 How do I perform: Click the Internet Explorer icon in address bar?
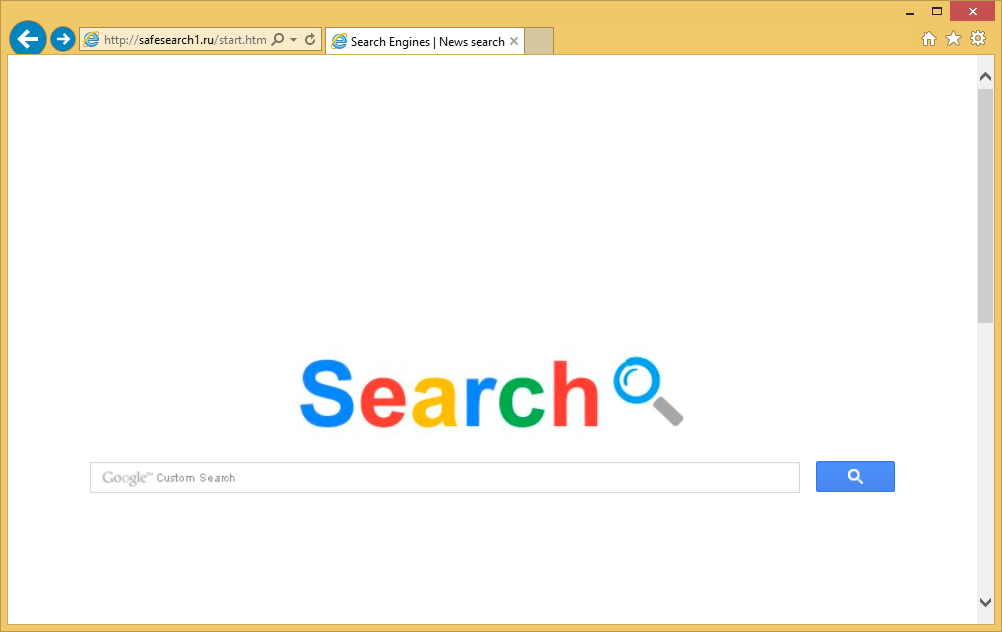click(x=92, y=40)
